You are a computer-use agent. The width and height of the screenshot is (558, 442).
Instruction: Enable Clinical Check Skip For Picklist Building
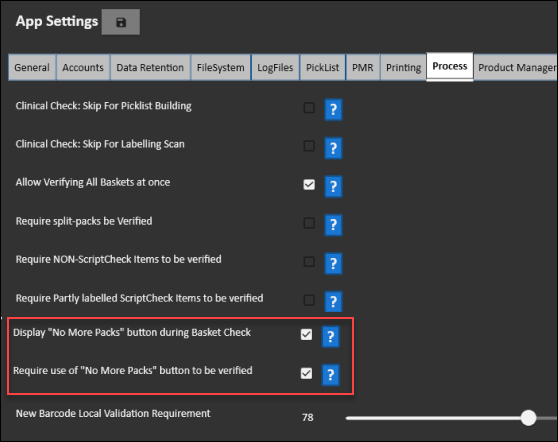coord(309,107)
